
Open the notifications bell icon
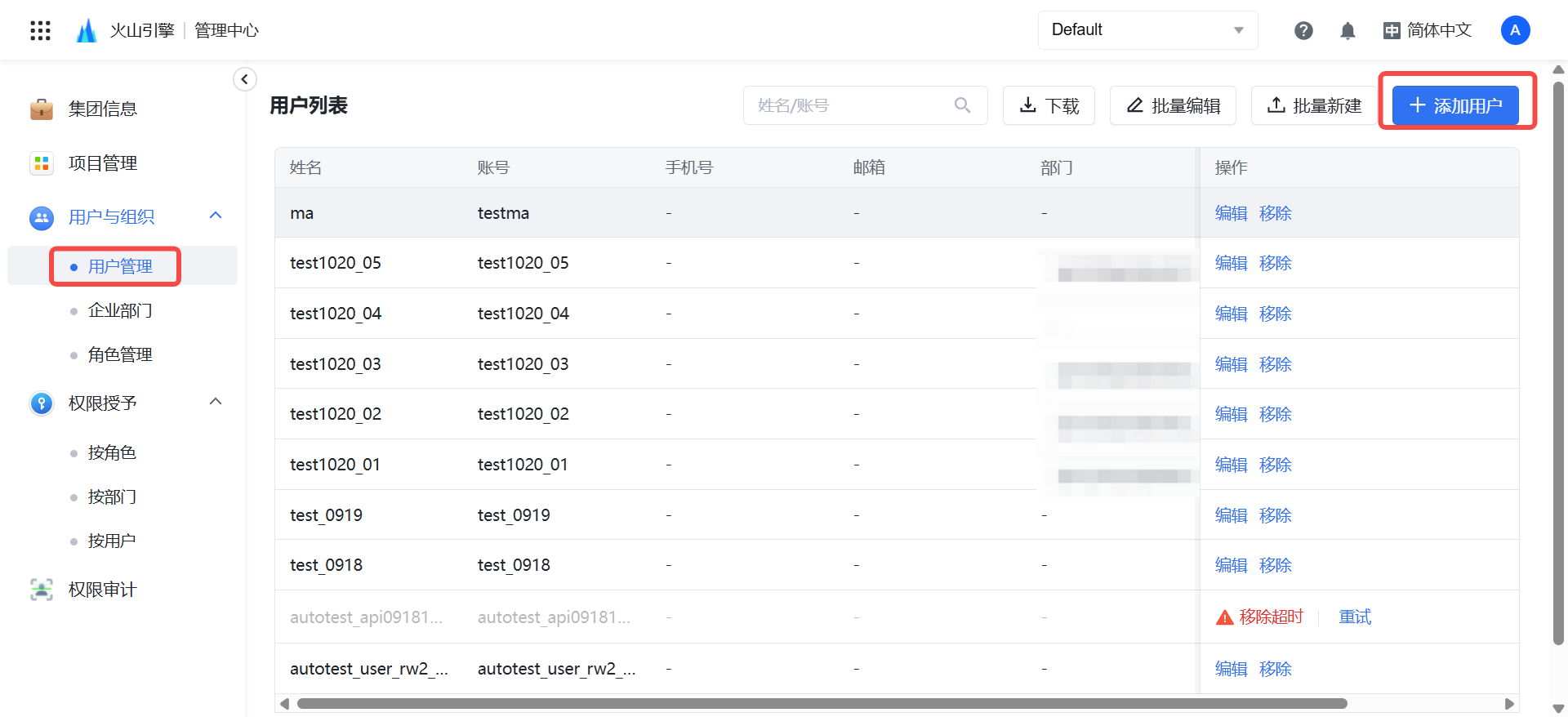[1347, 30]
